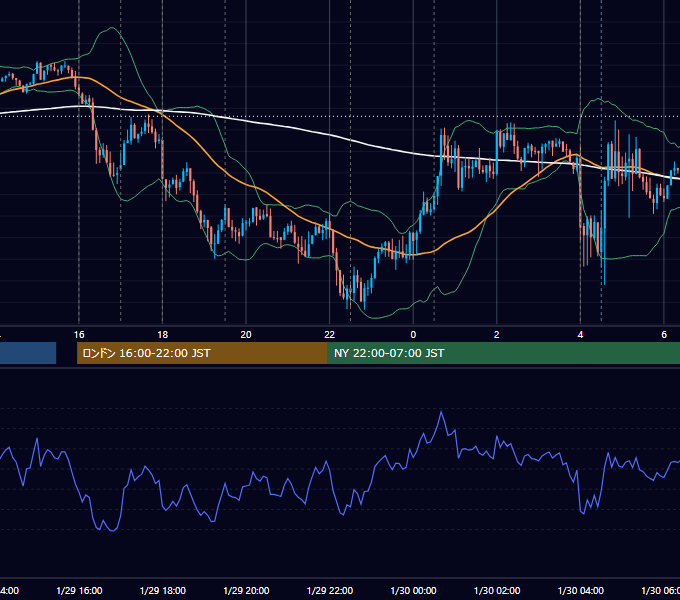Image resolution: width=680 pixels, height=600 pixels.
Task: Click the 16 hour label on price chart axis
Action: pos(79,334)
